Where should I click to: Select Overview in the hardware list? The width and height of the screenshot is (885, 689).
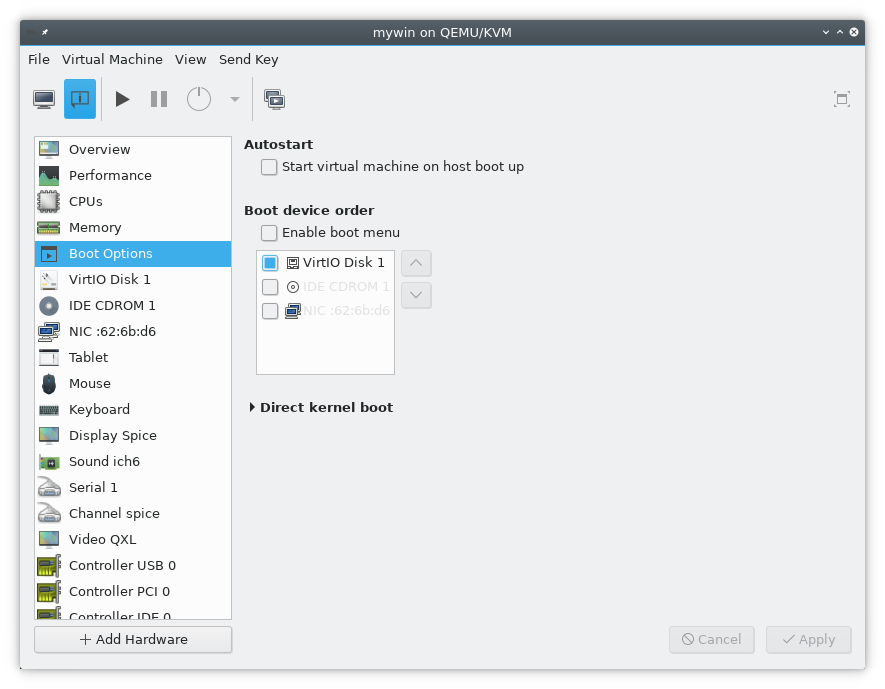click(x=133, y=150)
